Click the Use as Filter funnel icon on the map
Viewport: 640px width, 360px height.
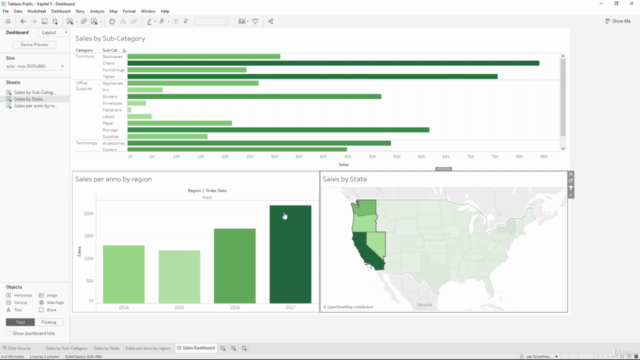click(571, 188)
